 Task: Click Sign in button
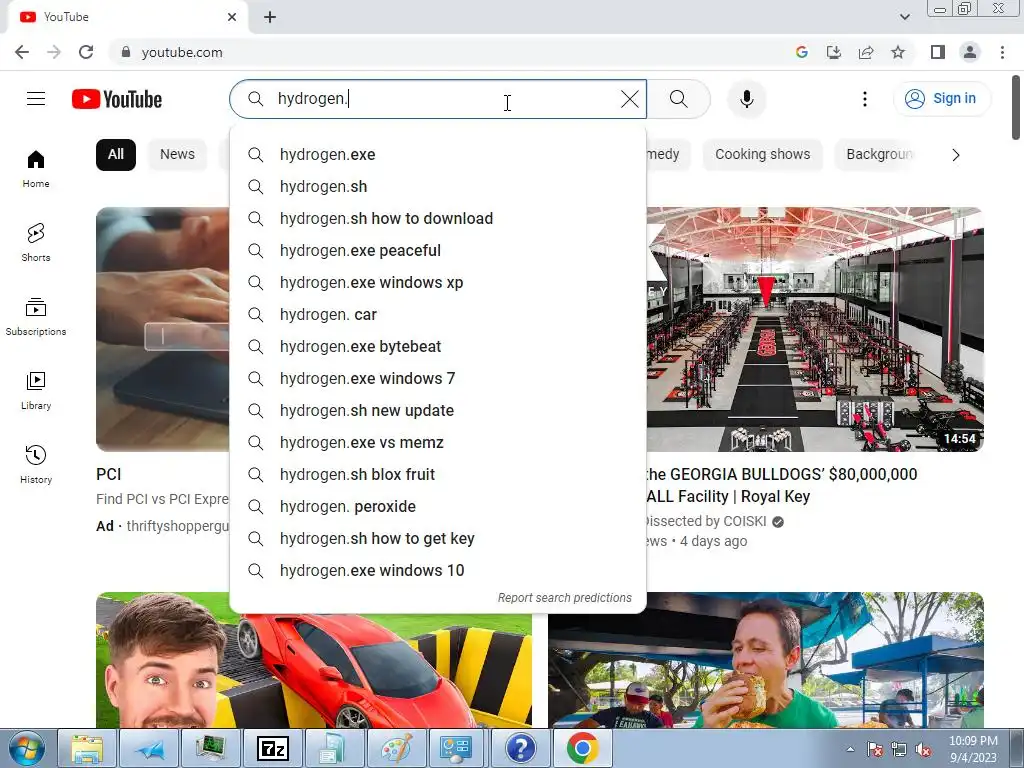click(x=941, y=99)
